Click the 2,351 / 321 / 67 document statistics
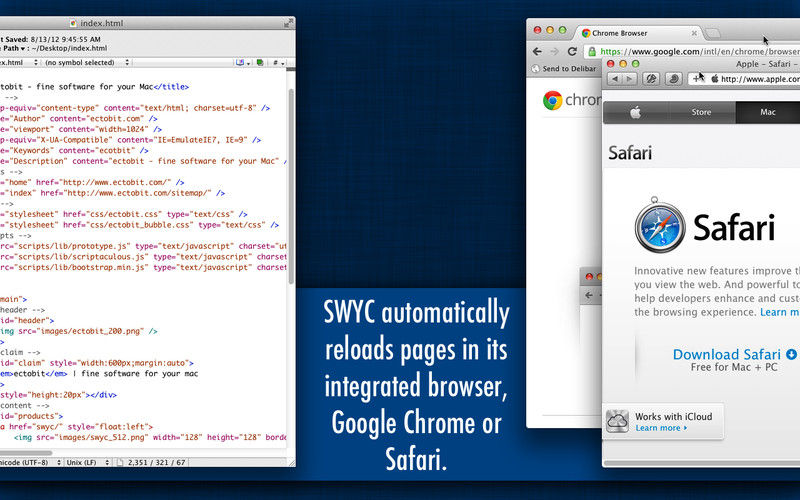The height and width of the screenshot is (500, 800). point(157,462)
